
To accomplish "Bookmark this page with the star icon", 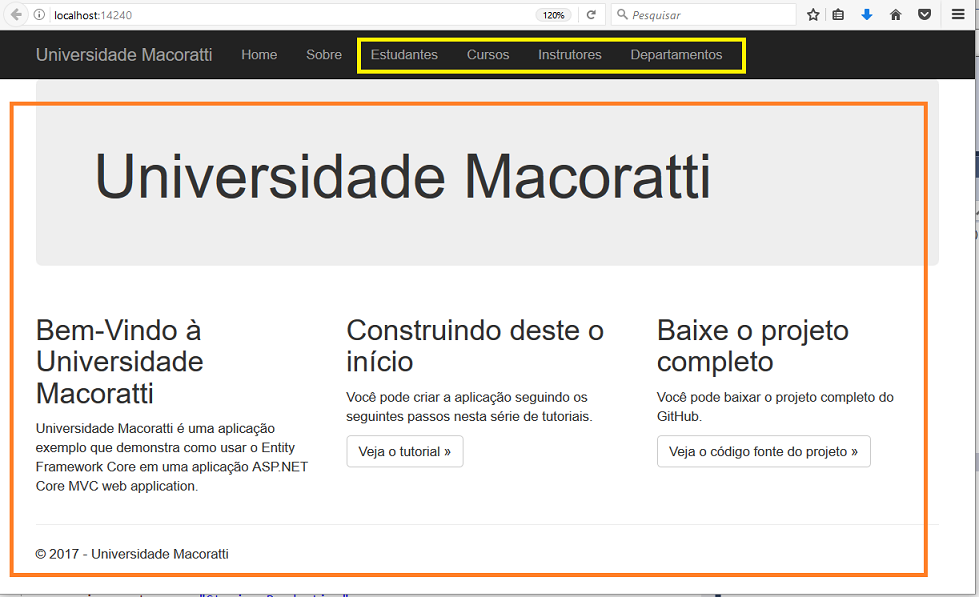I will coord(813,14).
